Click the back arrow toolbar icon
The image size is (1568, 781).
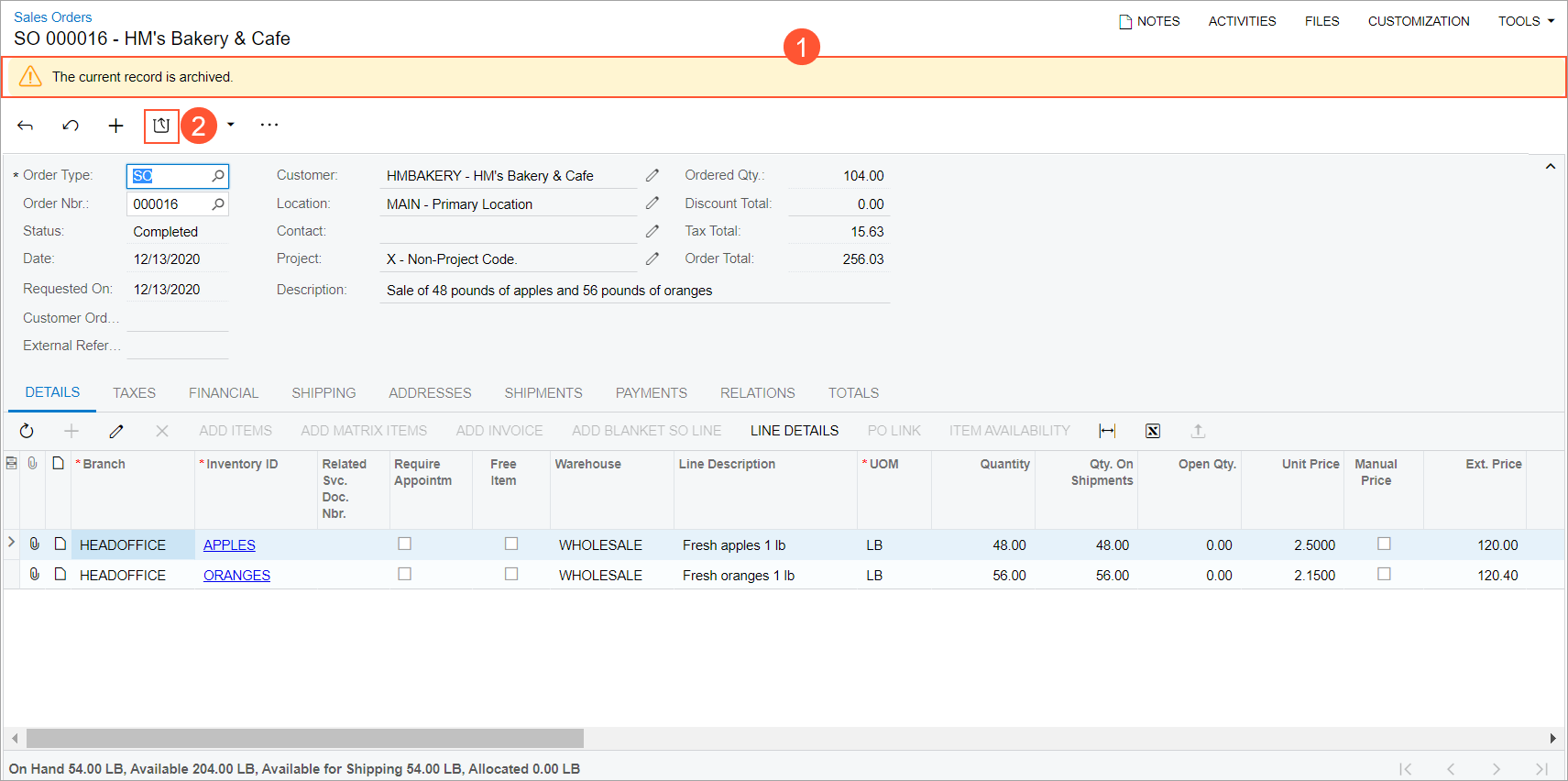pos(26,126)
